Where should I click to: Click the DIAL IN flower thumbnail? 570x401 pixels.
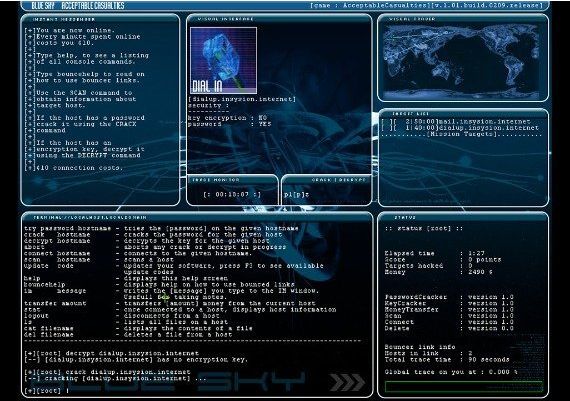[x=224, y=60]
